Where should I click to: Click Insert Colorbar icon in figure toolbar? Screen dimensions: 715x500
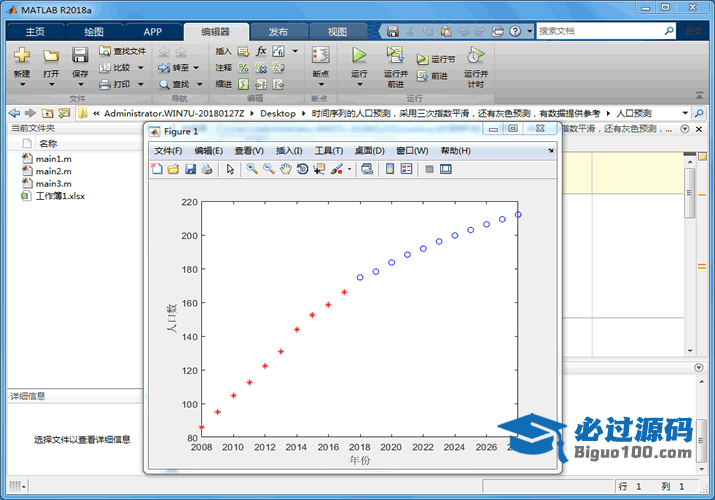(x=390, y=169)
